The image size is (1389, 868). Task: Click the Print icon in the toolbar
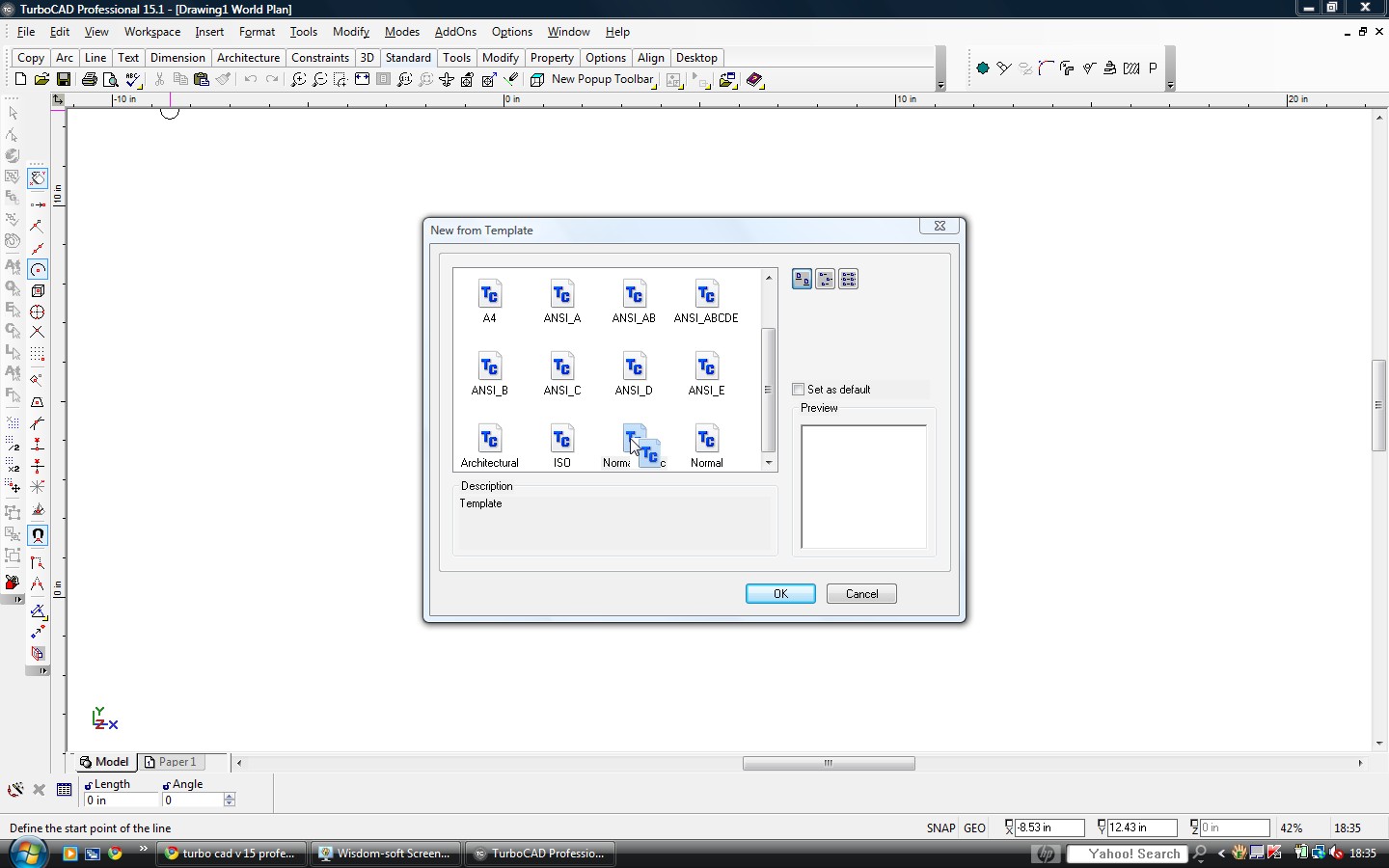click(x=90, y=80)
